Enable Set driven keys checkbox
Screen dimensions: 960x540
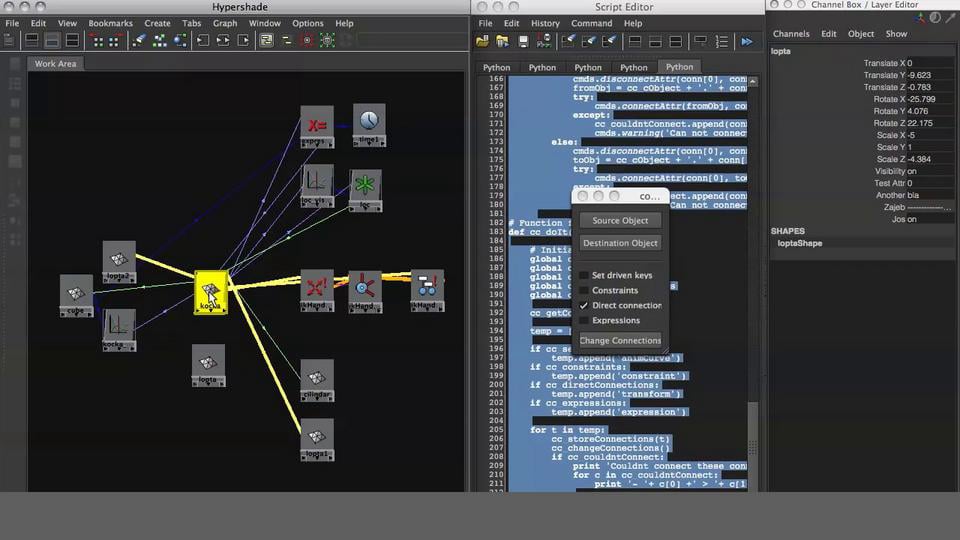coord(583,276)
